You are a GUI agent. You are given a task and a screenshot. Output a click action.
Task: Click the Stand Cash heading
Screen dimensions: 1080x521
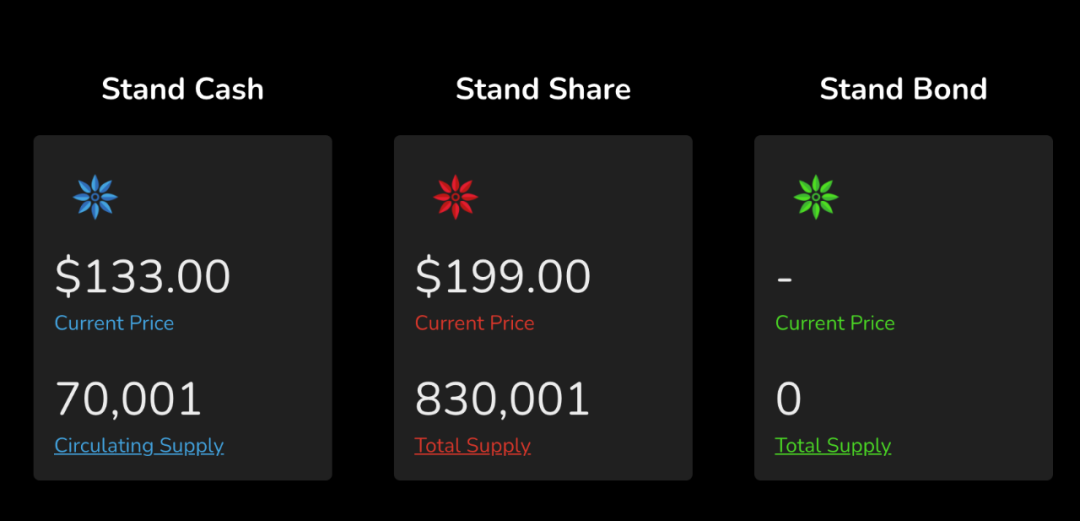[183, 90]
